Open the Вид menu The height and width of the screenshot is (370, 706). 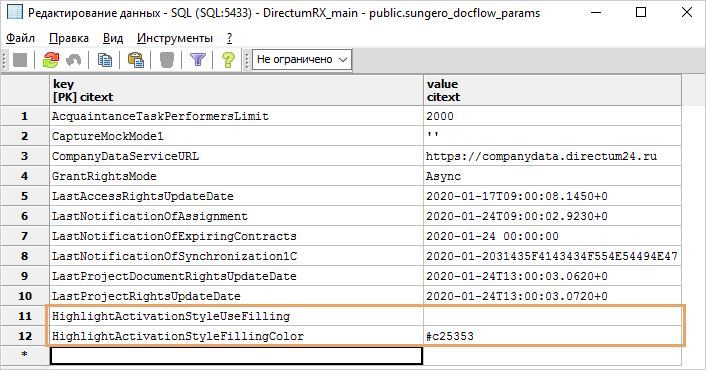click(113, 38)
